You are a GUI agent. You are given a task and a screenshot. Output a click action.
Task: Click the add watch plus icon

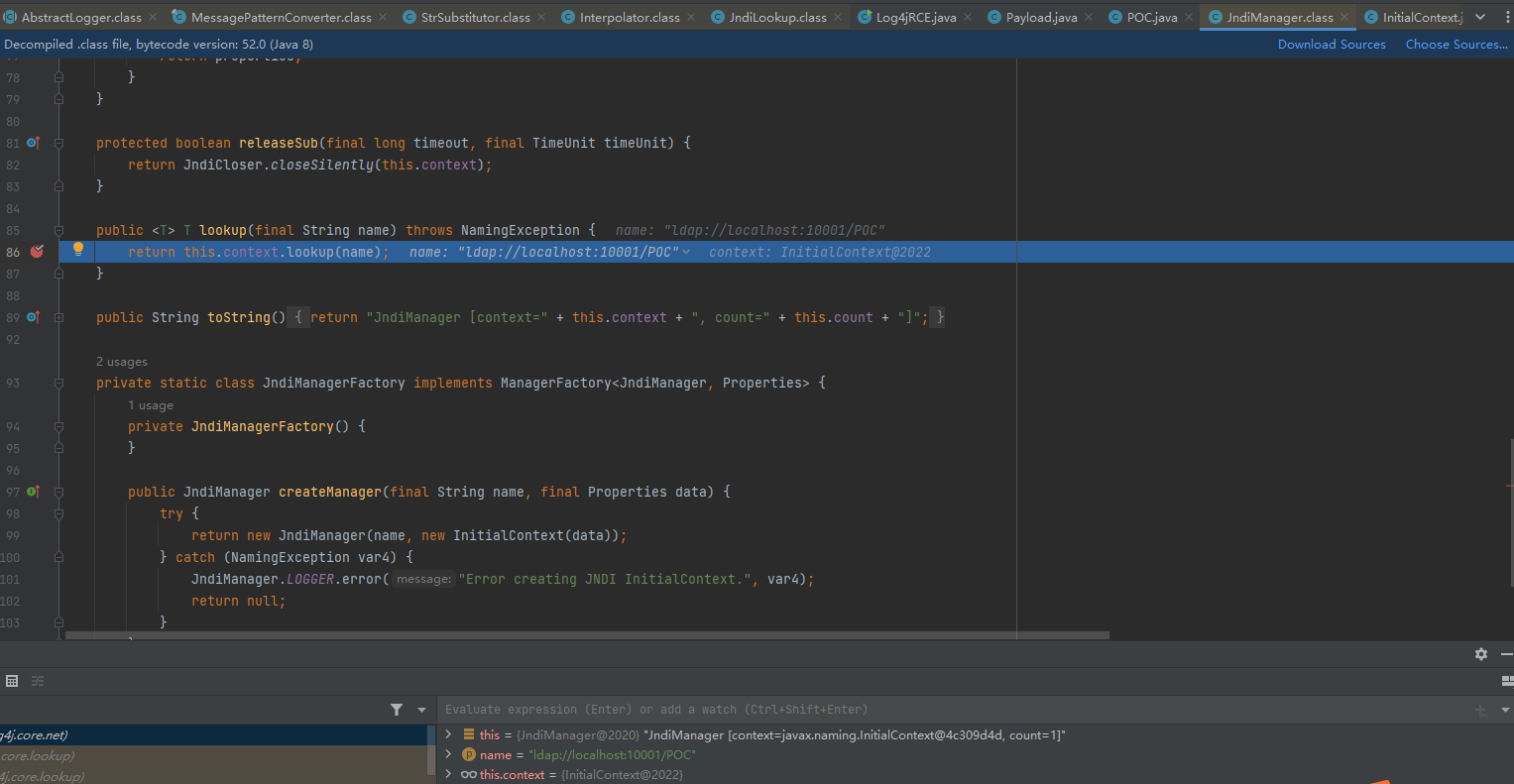[x=1481, y=710]
